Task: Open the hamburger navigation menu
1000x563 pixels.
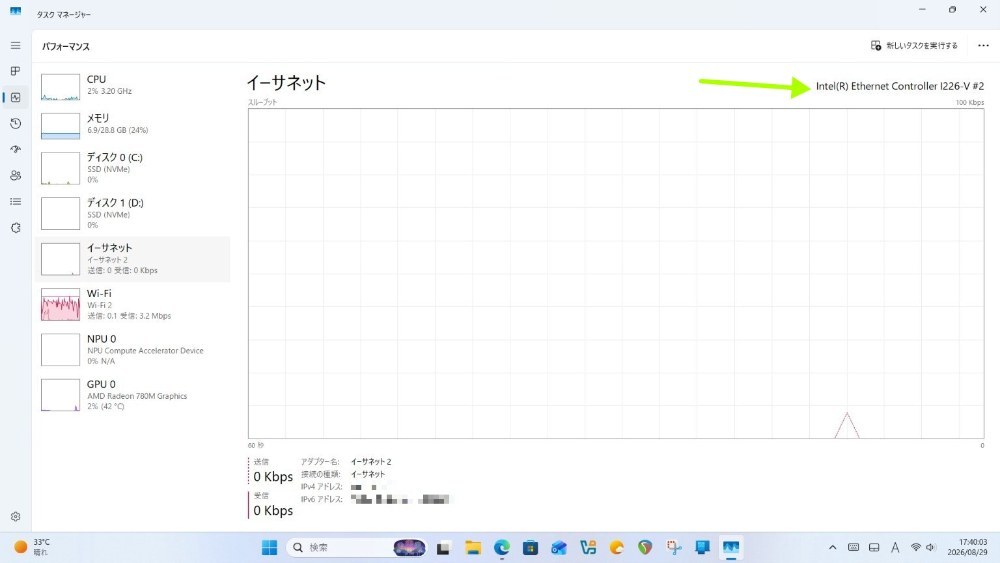Action: (x=15, y=46)
